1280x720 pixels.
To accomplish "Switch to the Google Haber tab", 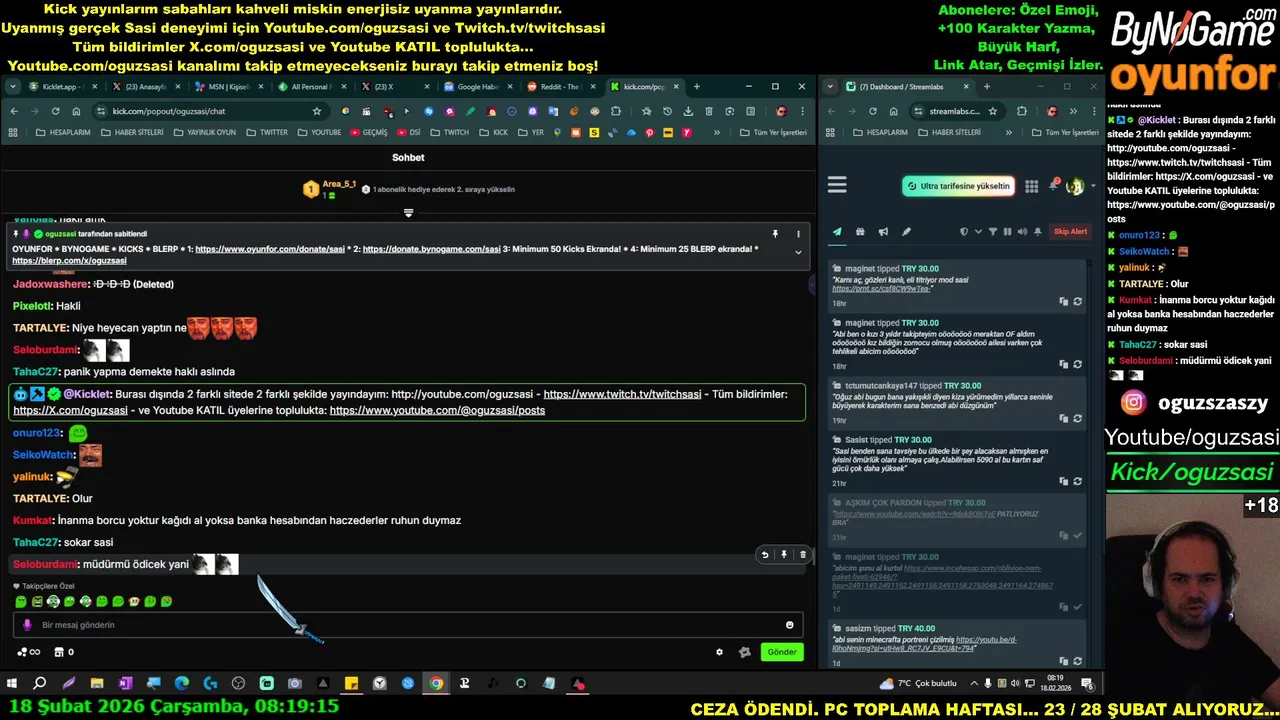I will [x=476, y=87].
